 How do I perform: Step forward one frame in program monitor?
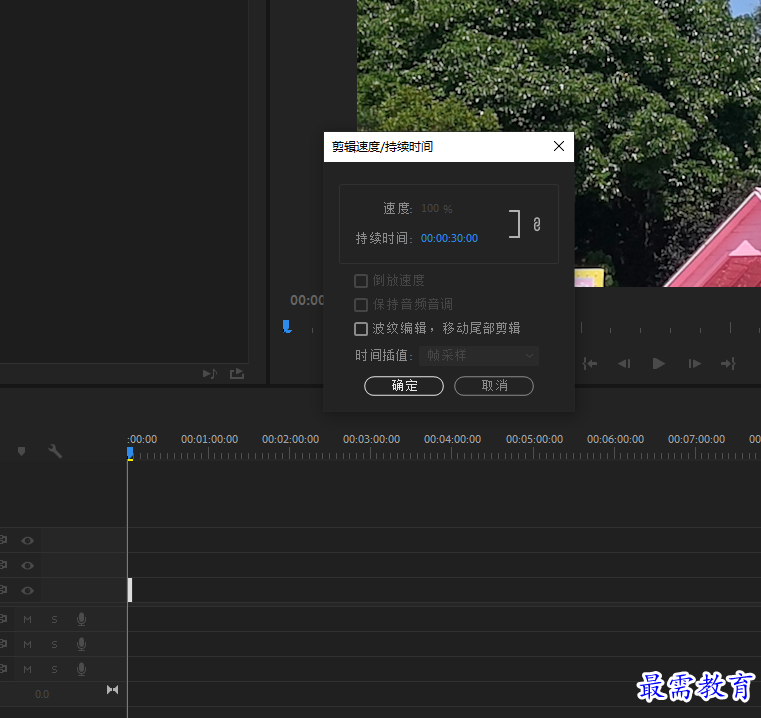(x=694, y=363)
